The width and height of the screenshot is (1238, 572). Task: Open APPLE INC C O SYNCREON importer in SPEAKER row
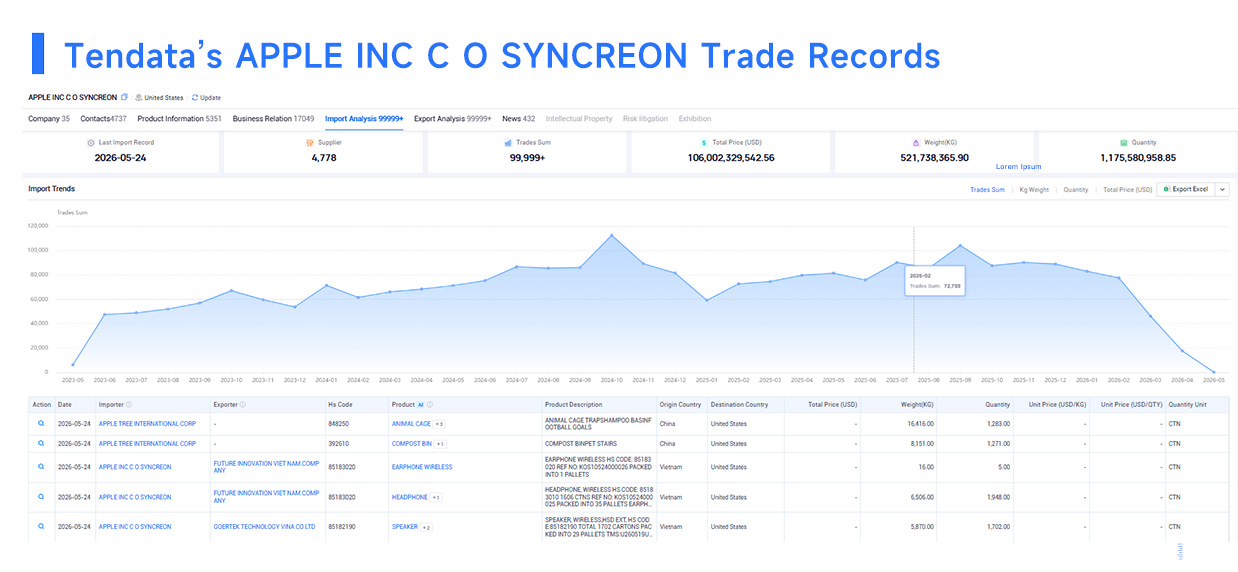pyautogui.click(x=135, y=527)
